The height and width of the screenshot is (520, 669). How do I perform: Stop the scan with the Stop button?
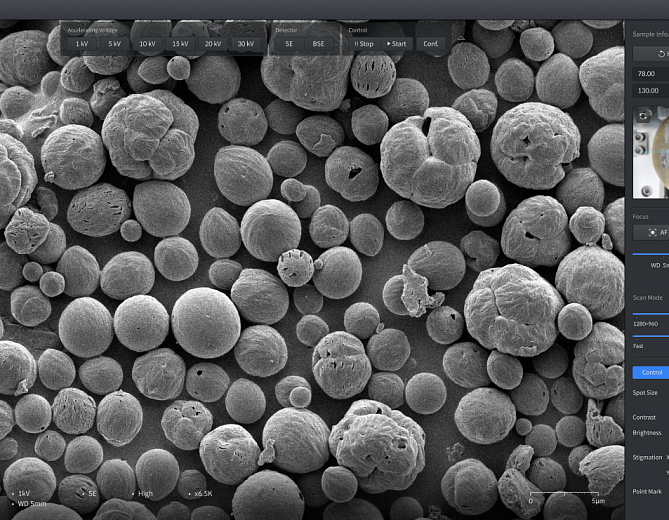point(364,44)
